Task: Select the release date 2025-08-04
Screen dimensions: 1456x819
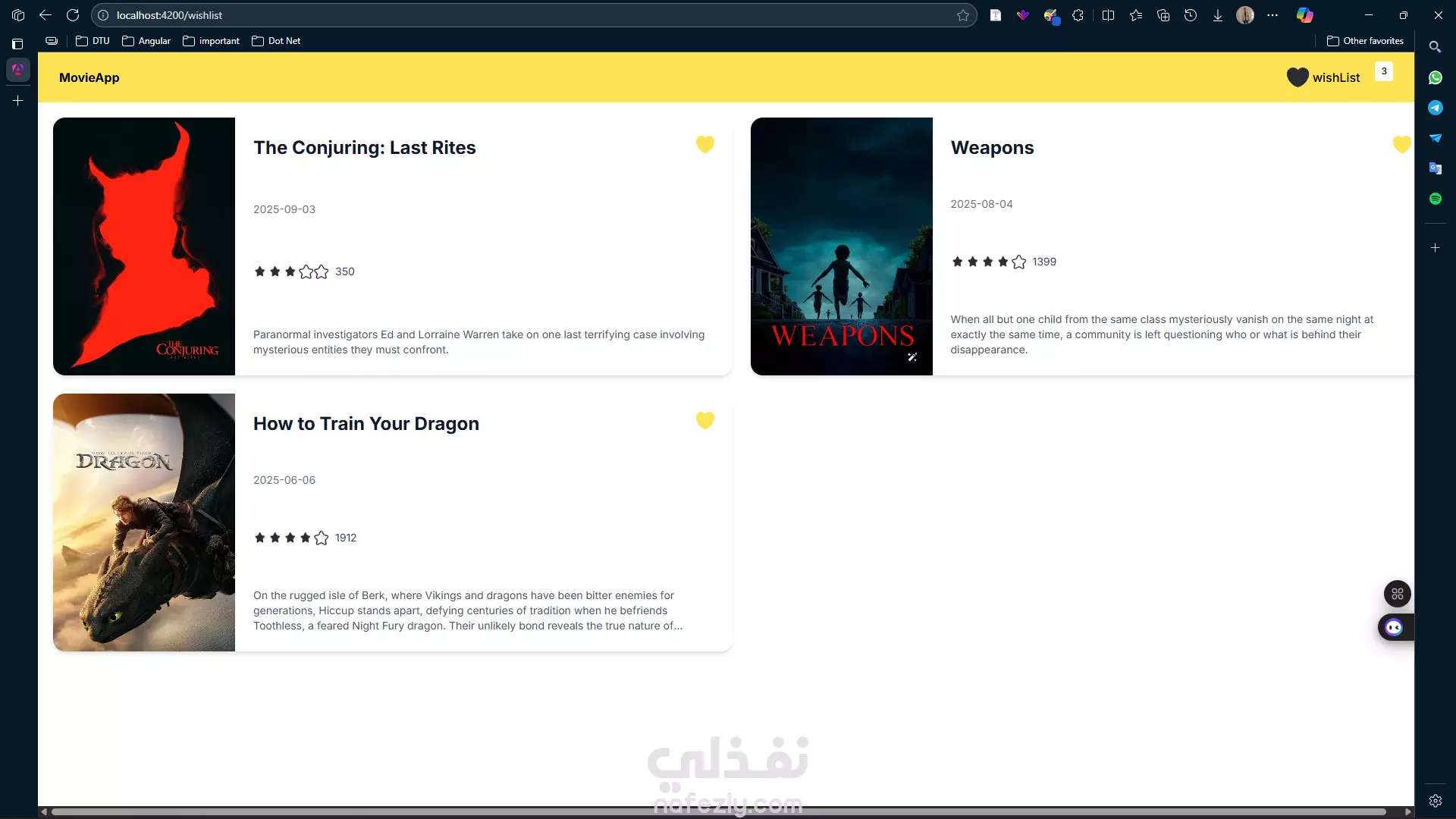Action: point(981,204)
